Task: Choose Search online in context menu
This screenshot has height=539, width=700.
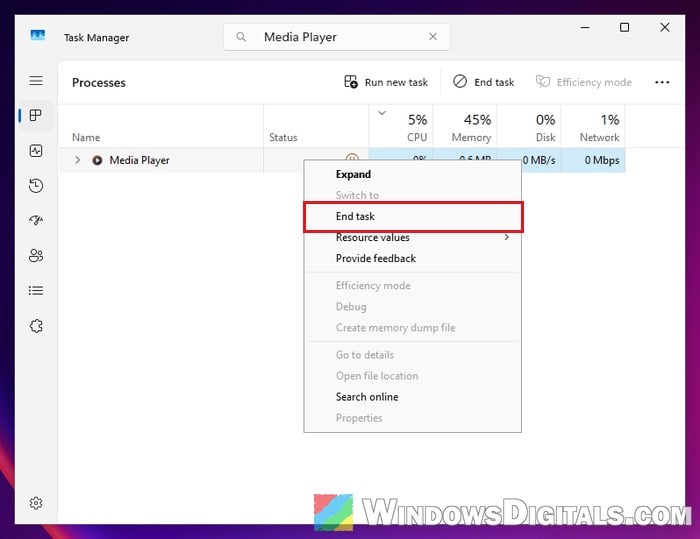Action: 412,397
